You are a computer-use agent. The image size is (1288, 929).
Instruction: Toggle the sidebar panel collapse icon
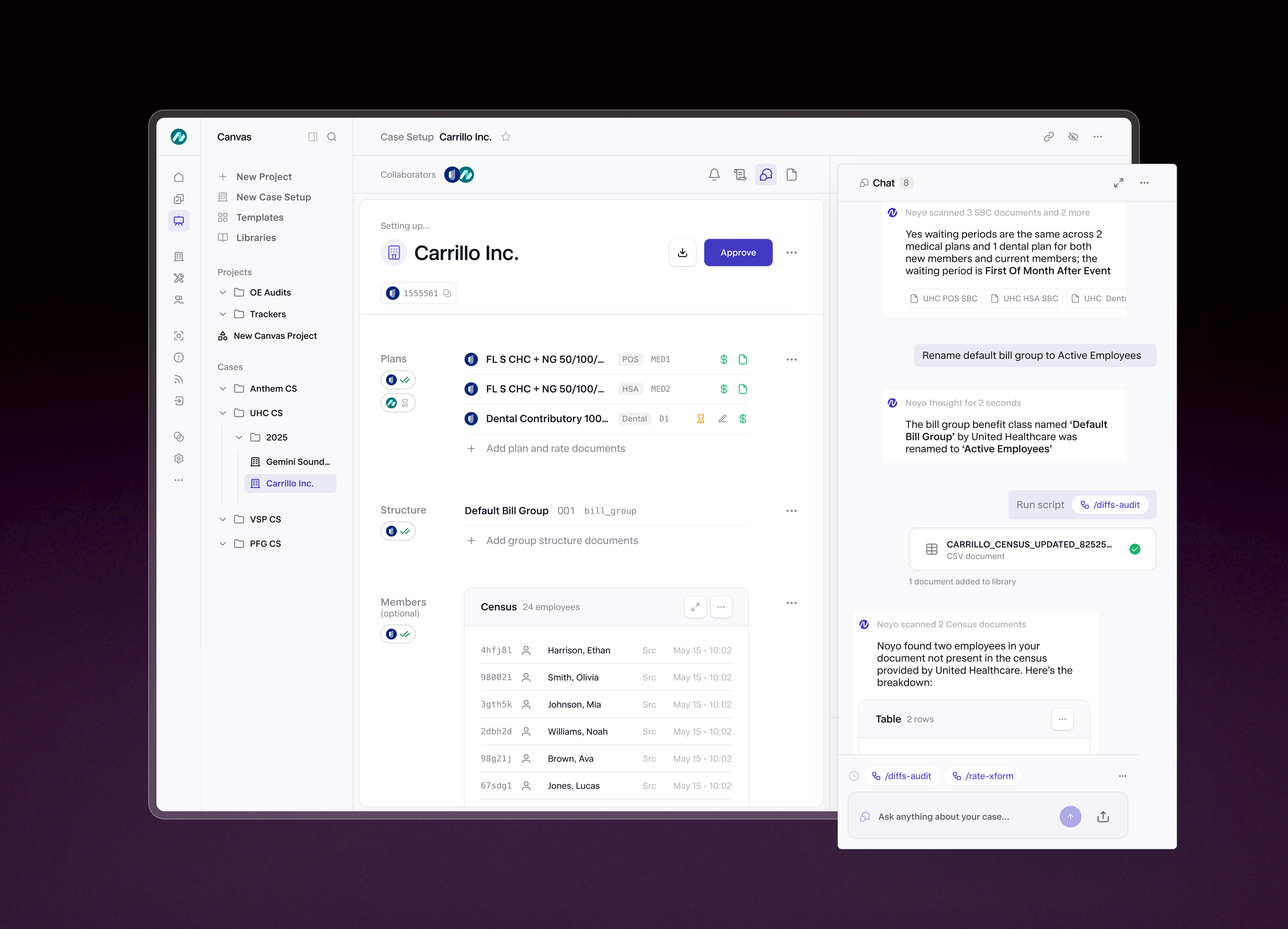(312, 137)
